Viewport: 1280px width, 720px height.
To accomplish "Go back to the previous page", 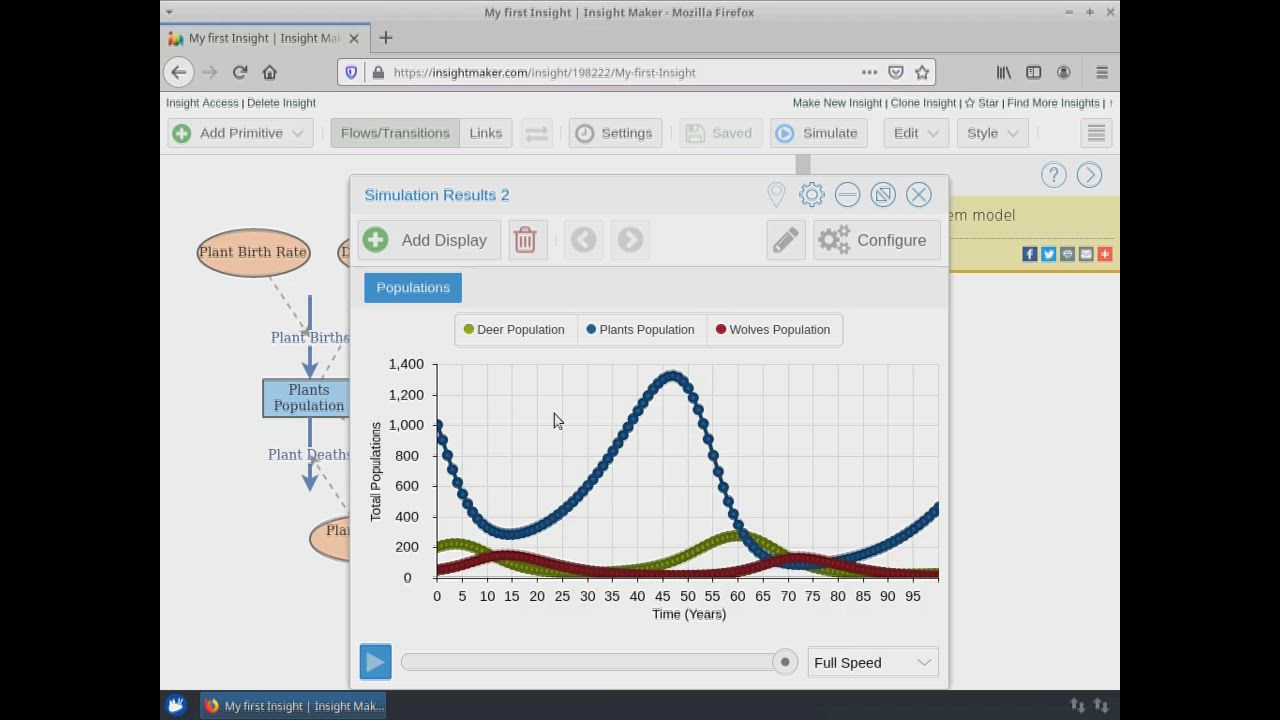I will tap(178, 72).
